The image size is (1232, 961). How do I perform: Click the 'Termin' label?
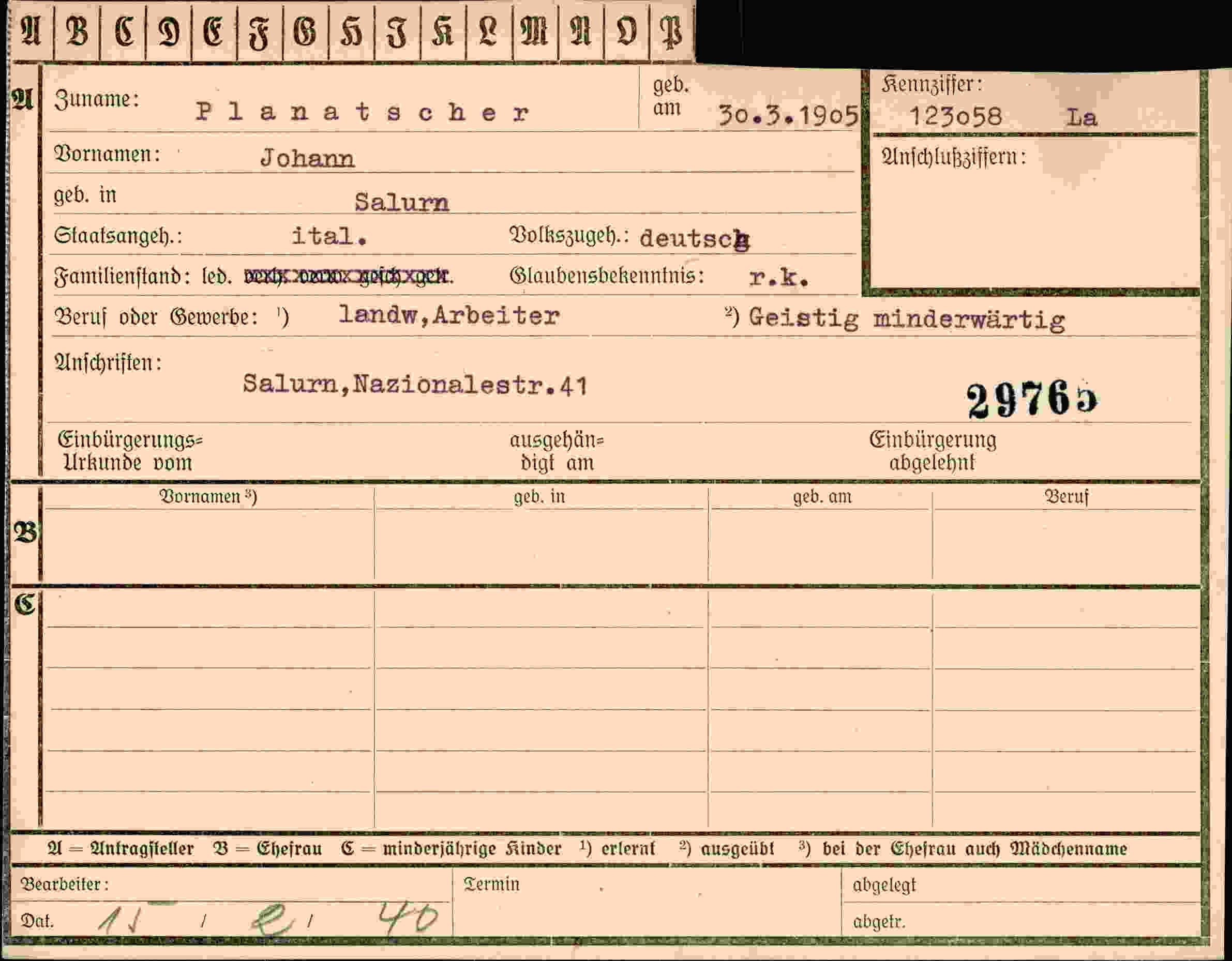coord(491,884)
